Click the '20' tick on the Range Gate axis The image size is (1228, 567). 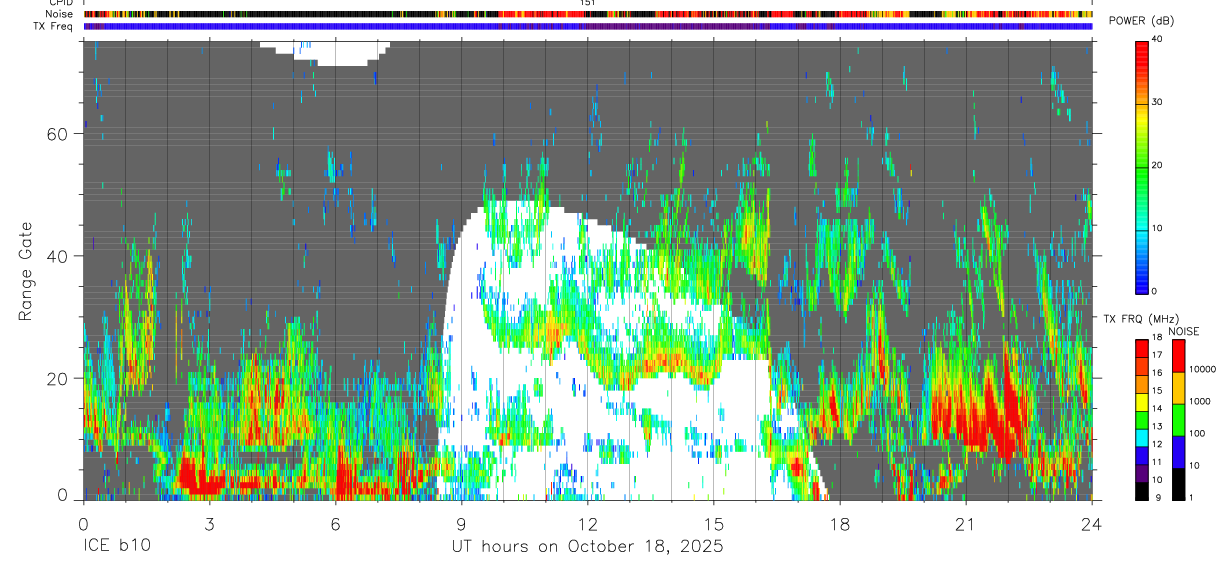point(57,378)
